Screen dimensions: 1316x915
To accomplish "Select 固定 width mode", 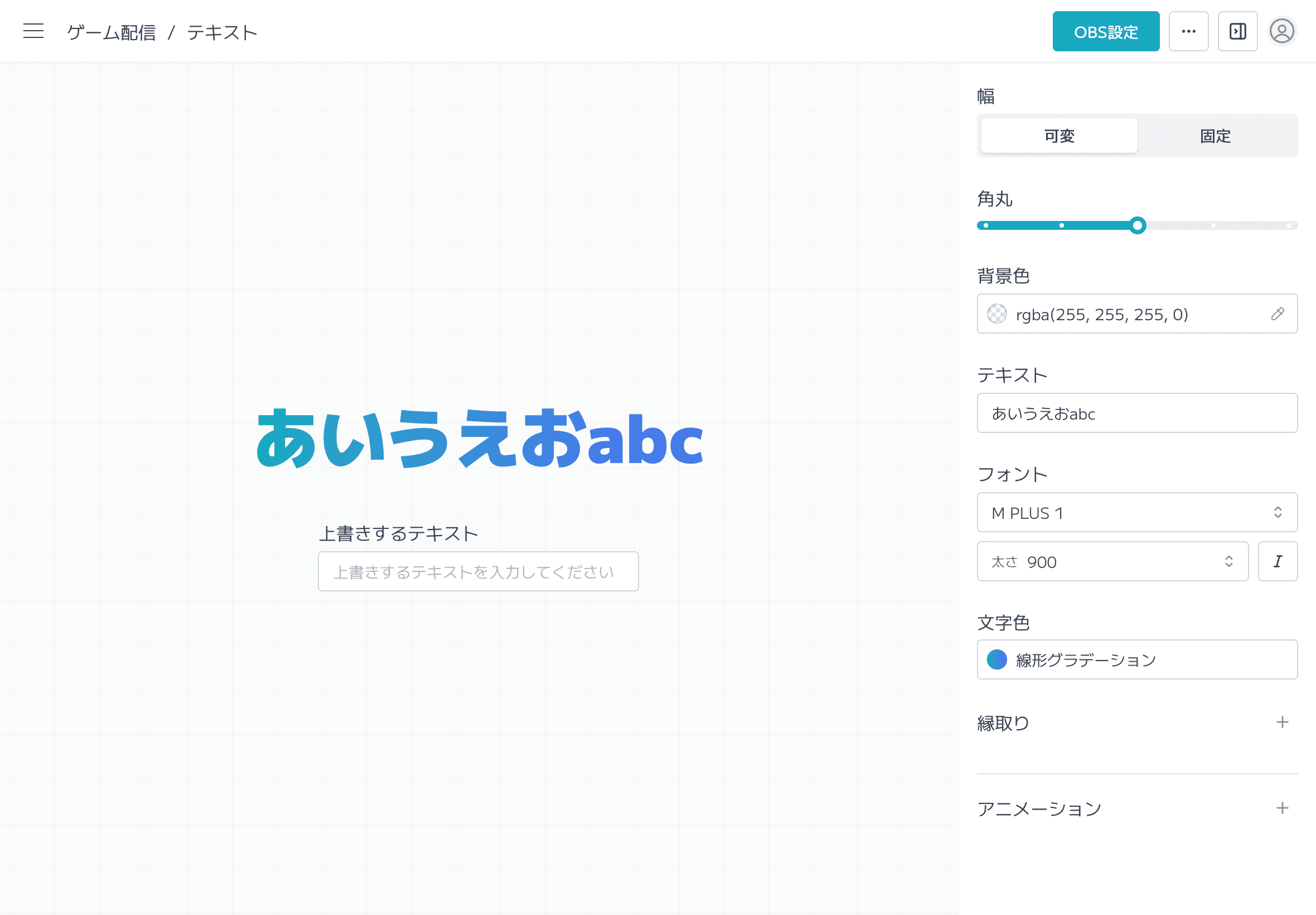I will 1214,136.
